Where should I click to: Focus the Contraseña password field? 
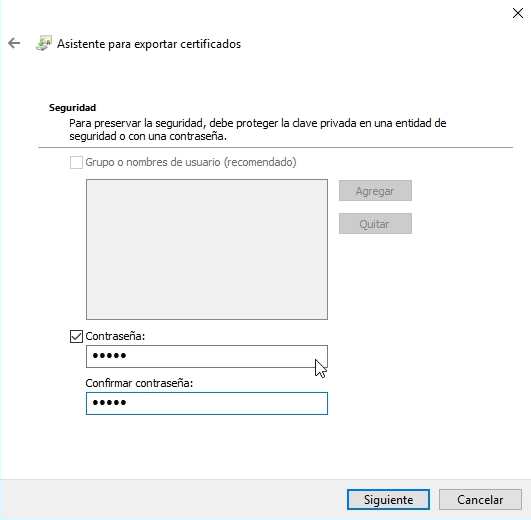207,356
